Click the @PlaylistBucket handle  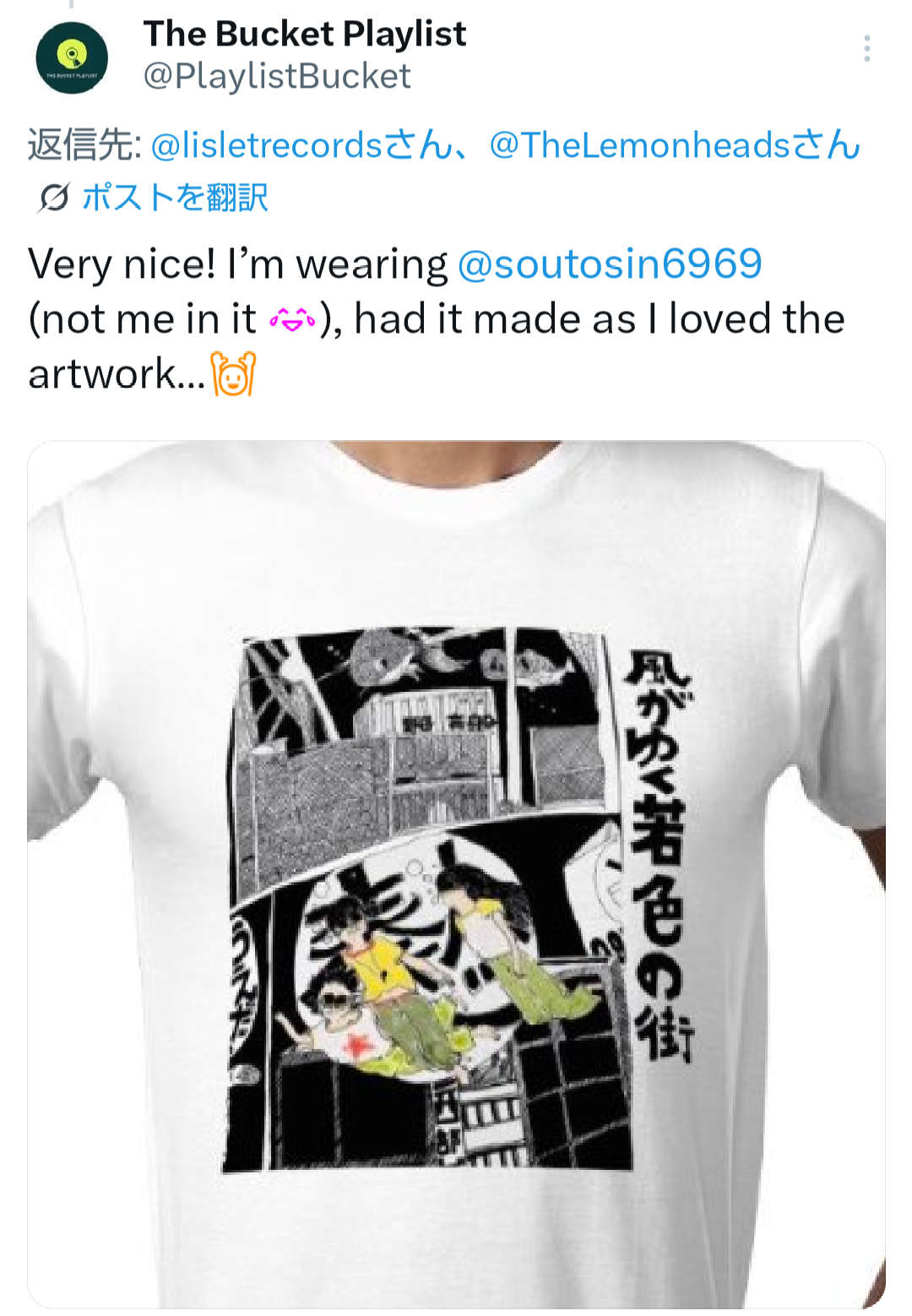click(277, 76)
